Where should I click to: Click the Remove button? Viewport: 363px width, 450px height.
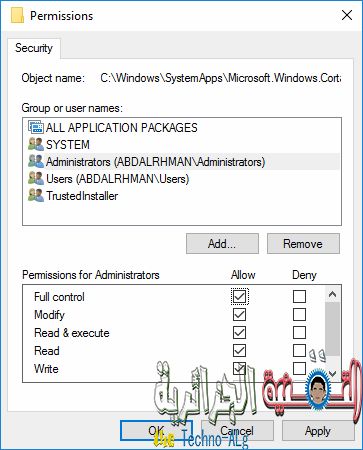(303, 243)
